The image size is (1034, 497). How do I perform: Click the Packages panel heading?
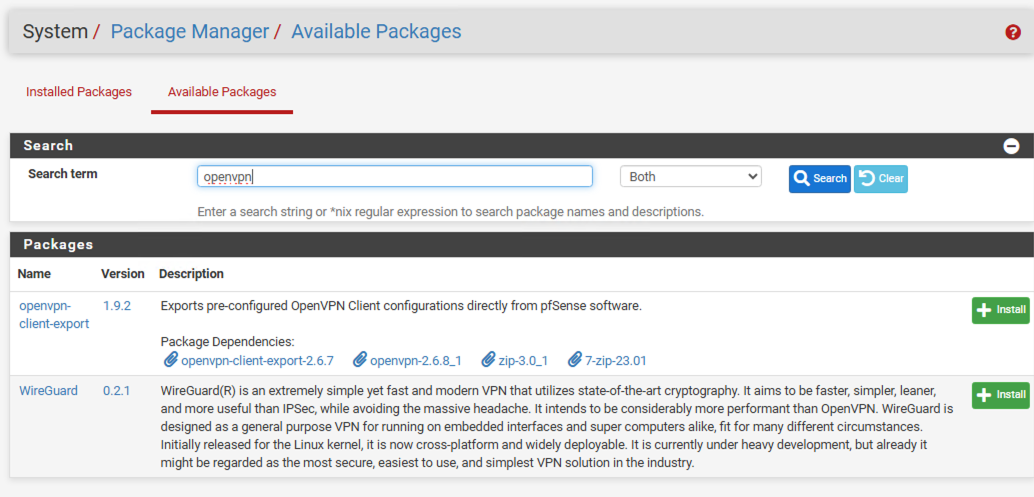[58, 245]
